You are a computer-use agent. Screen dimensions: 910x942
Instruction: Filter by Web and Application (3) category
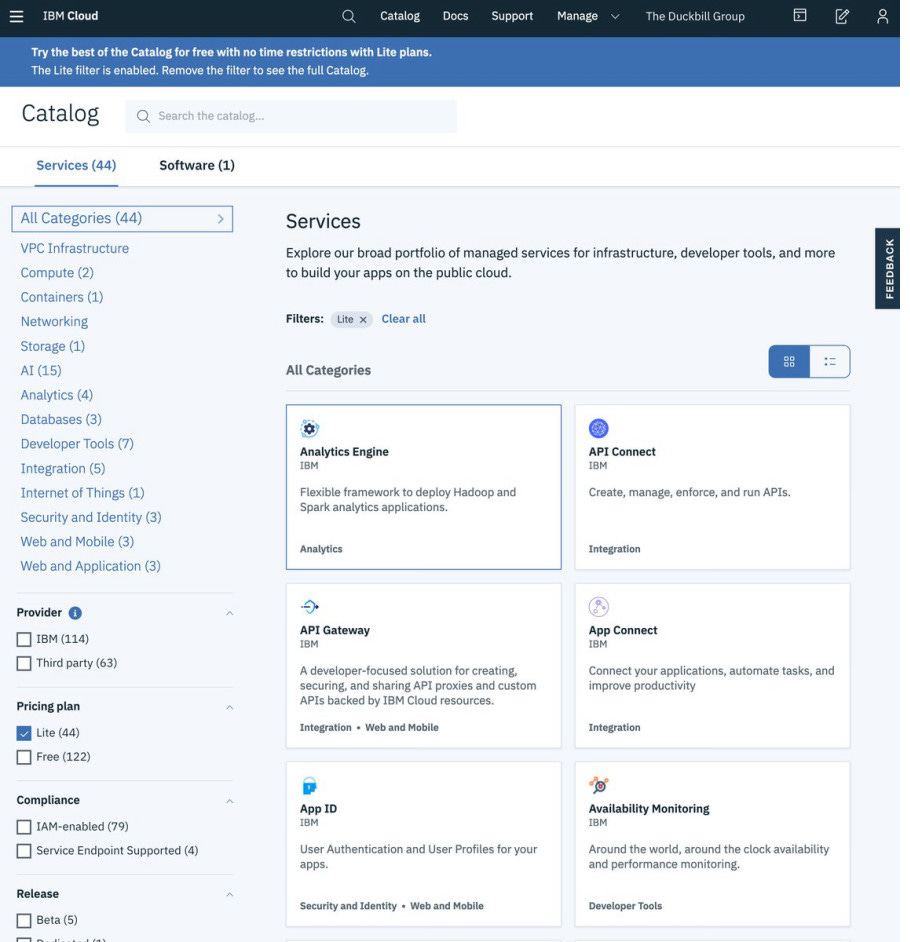tap(91, 567)
